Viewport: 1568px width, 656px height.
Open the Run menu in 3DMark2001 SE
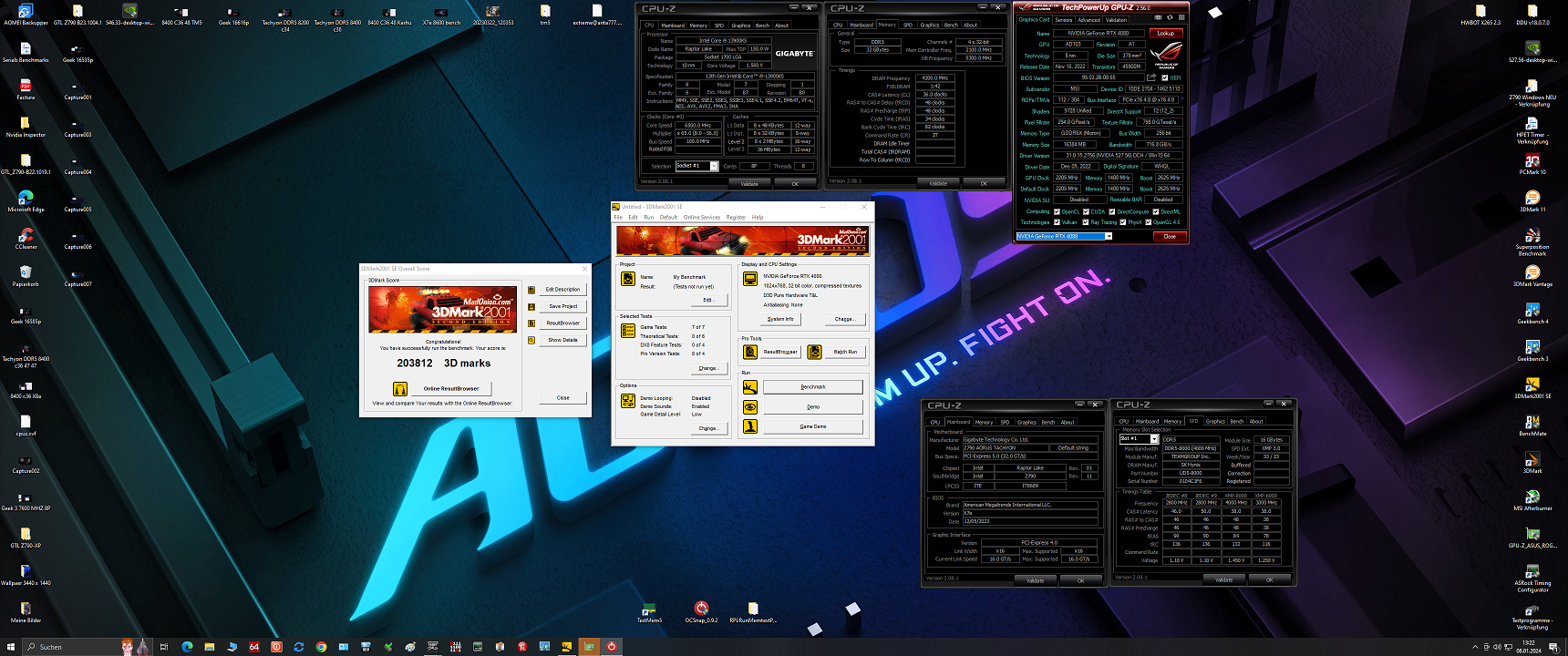pos(649,217)
